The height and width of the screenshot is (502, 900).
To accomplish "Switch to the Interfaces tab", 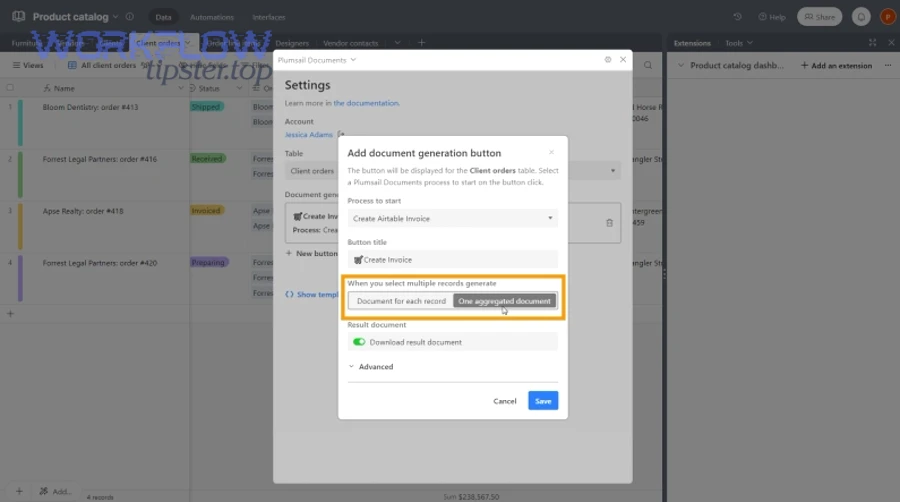I will pyautogui.click(x=269, y=17).
